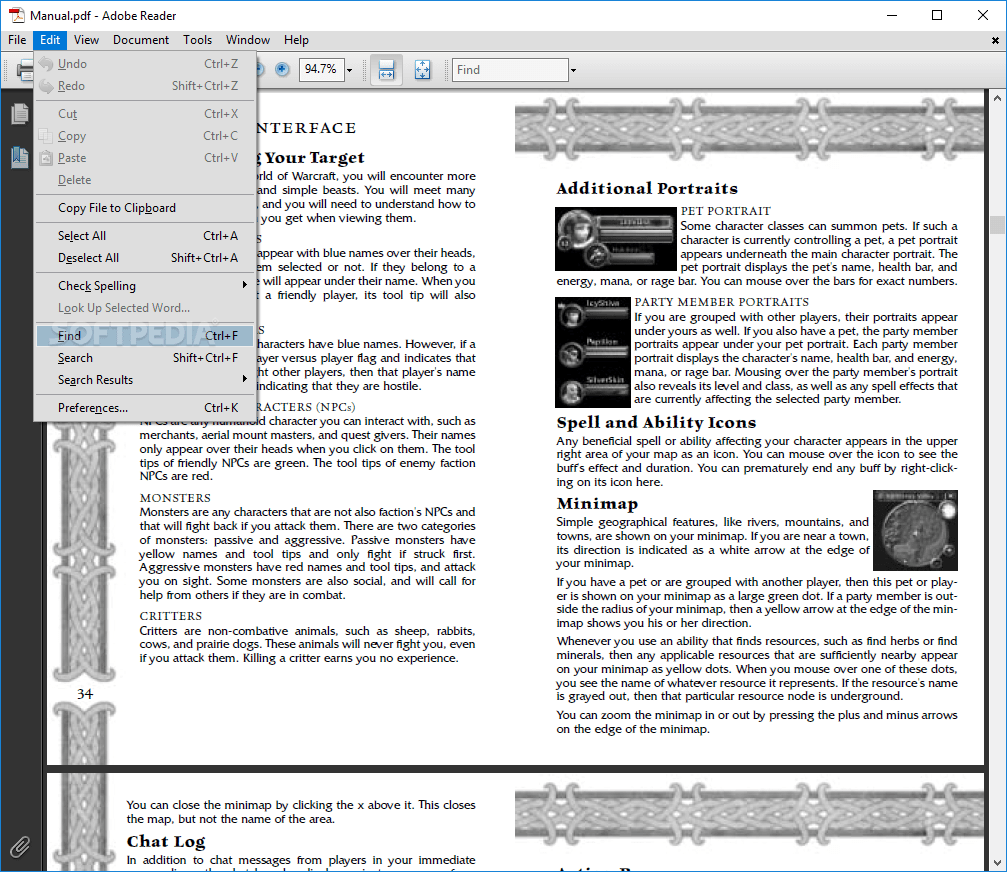Click the 'Minimap' heading
This screenshot has width=1007, height=872.
tap(597, 503)
